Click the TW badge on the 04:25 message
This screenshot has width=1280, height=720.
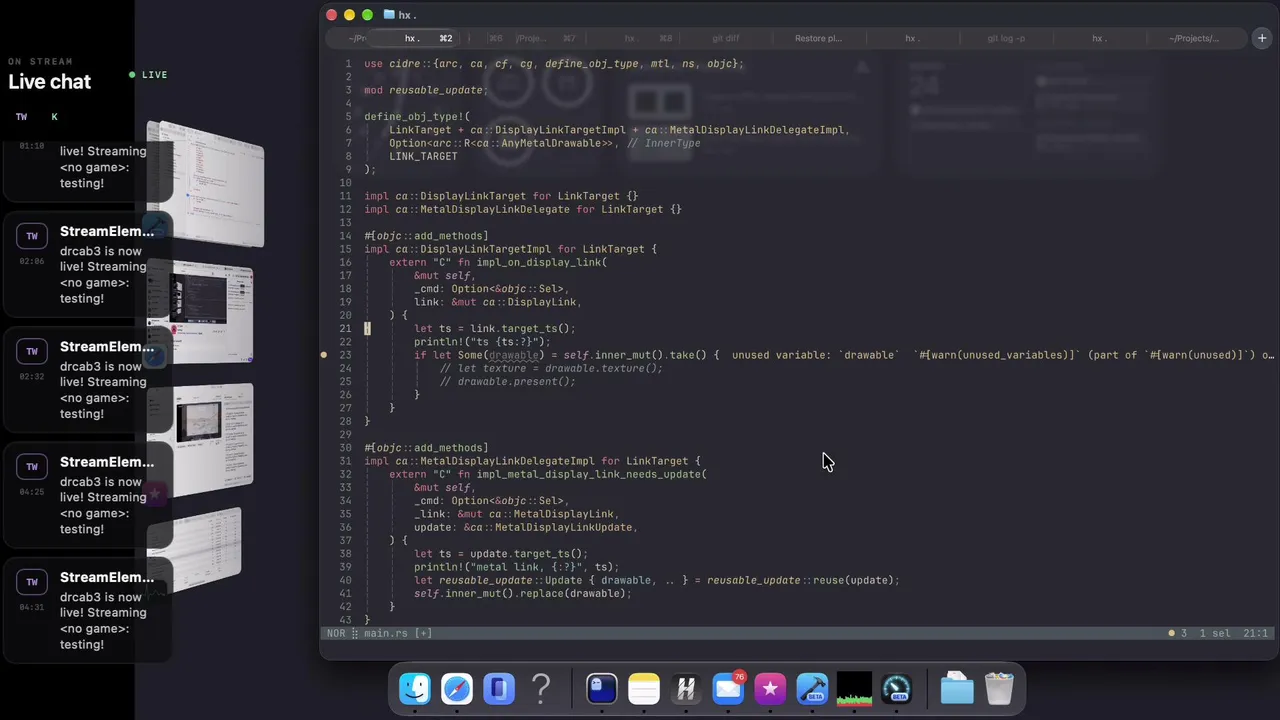pos(32,466)
